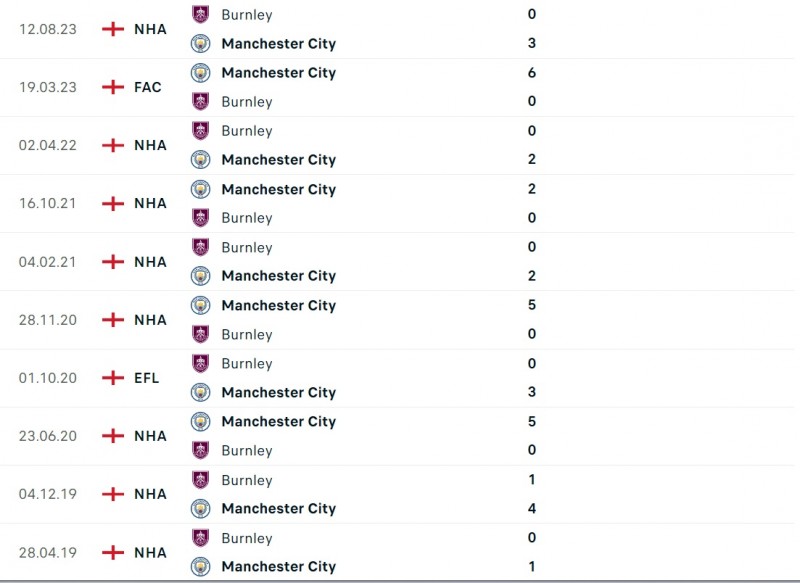800x583 pixels.
Task: Click Burnley crest in the 23.06.20 match
Action: click(201, 450)
